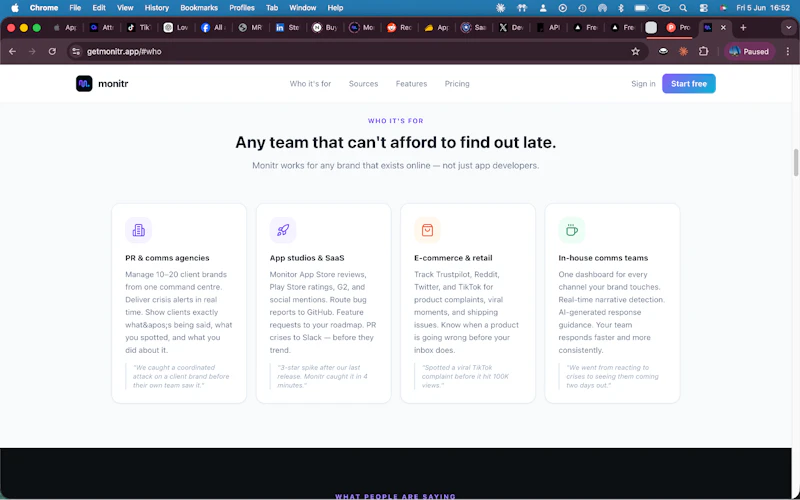
Task: Click the In-house comms teams heading
Action: point(603,258)
